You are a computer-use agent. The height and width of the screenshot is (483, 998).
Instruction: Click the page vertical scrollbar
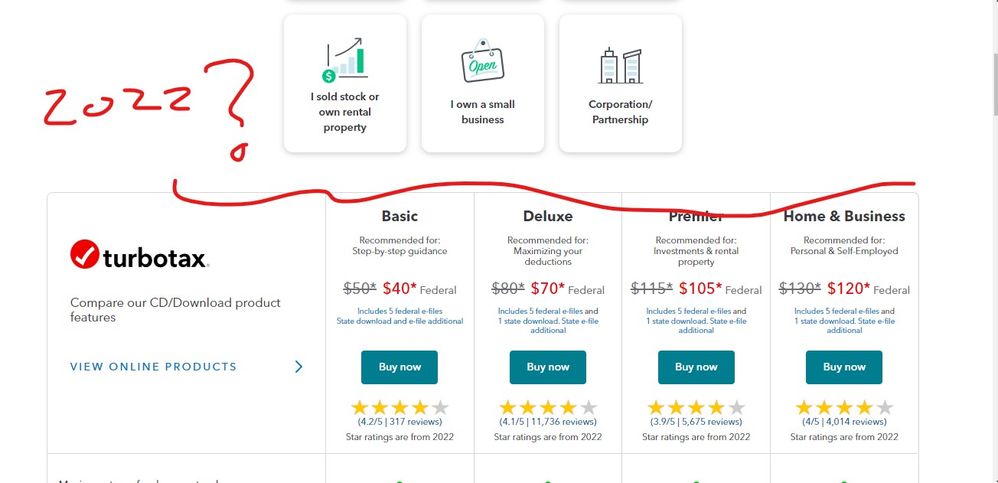[x=993, y=242]
